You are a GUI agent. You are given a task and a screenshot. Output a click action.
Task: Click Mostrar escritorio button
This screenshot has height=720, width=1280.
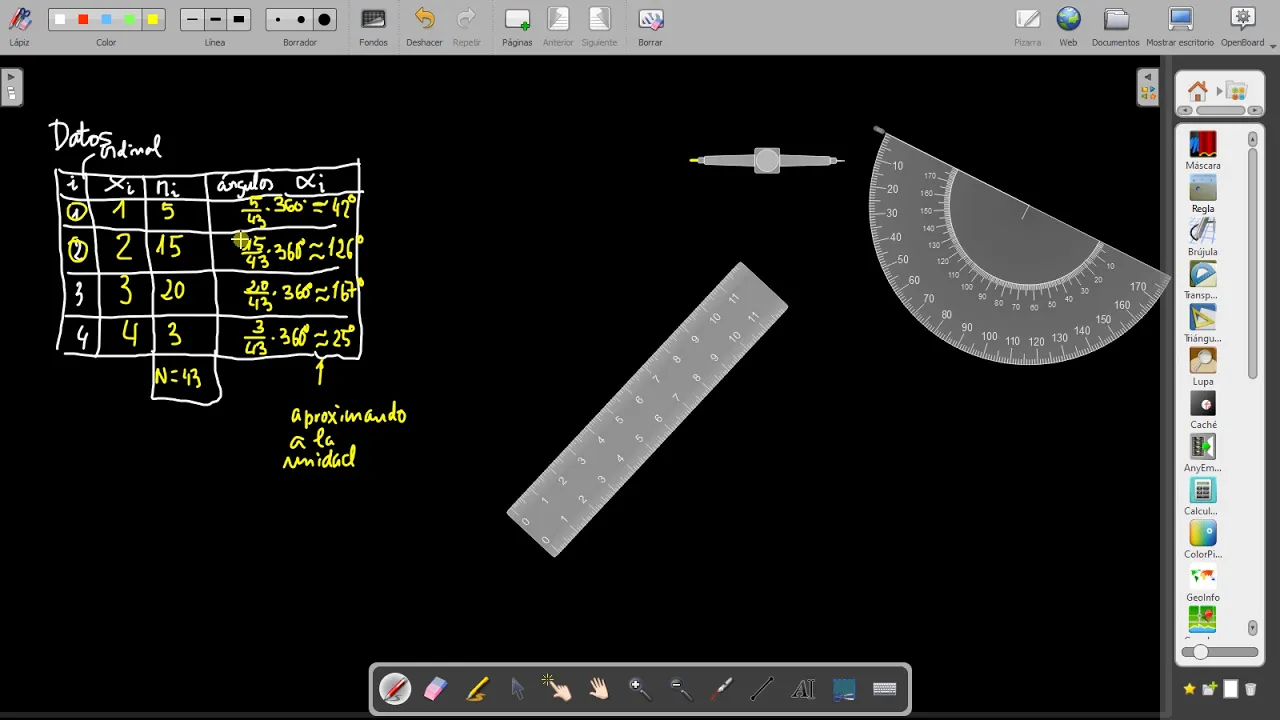tap(1180, 27)
